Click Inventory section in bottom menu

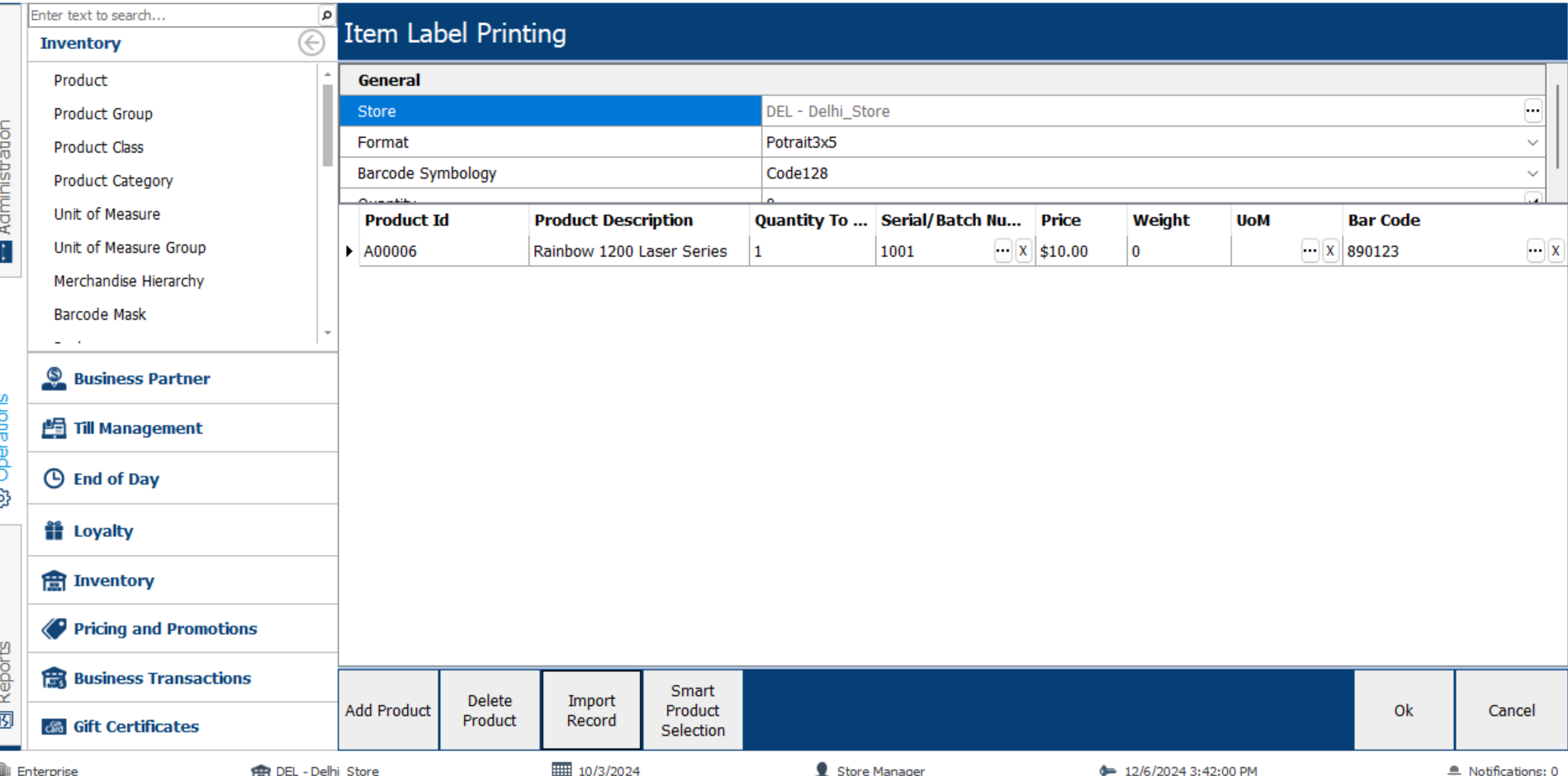[183, 580]
